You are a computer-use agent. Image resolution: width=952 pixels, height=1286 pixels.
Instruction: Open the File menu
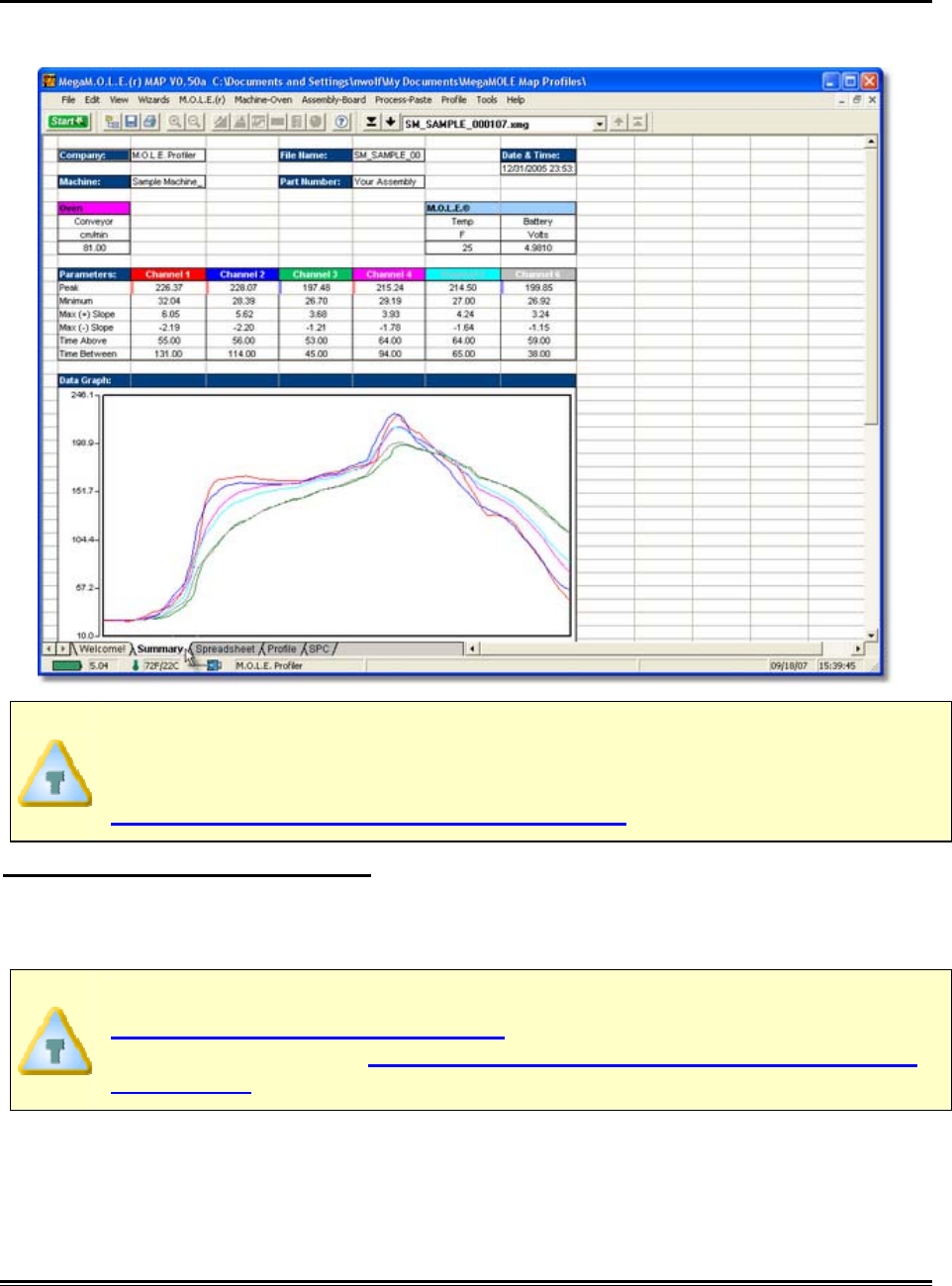click(68, 100)
